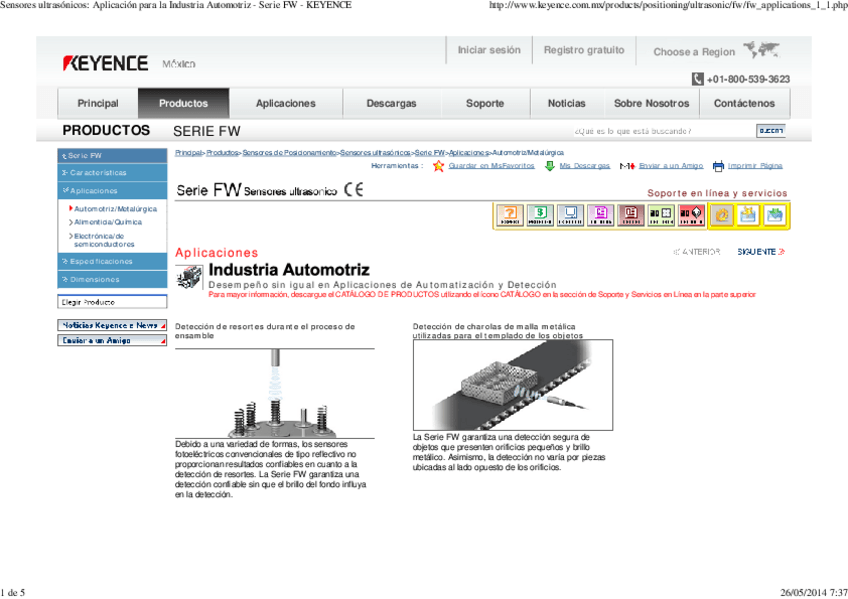The image size is (848, 599).
Task: Click Choose a Region
Action: pos(694,52)
